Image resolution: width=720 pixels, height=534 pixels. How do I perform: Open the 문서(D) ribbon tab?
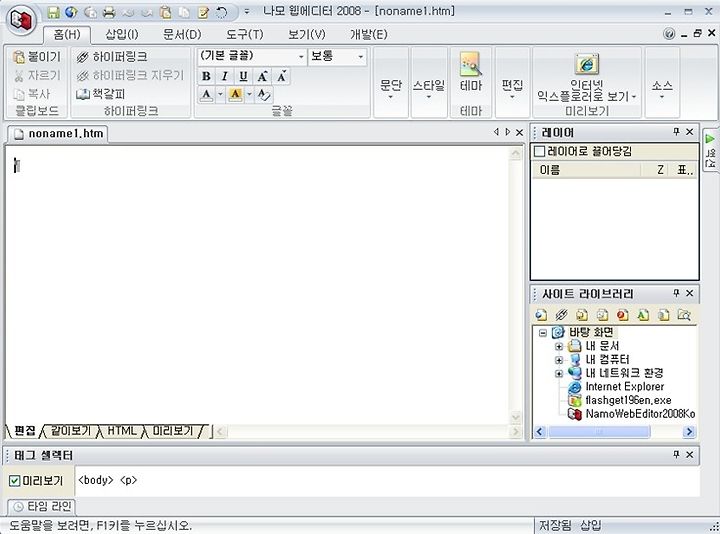182,34
